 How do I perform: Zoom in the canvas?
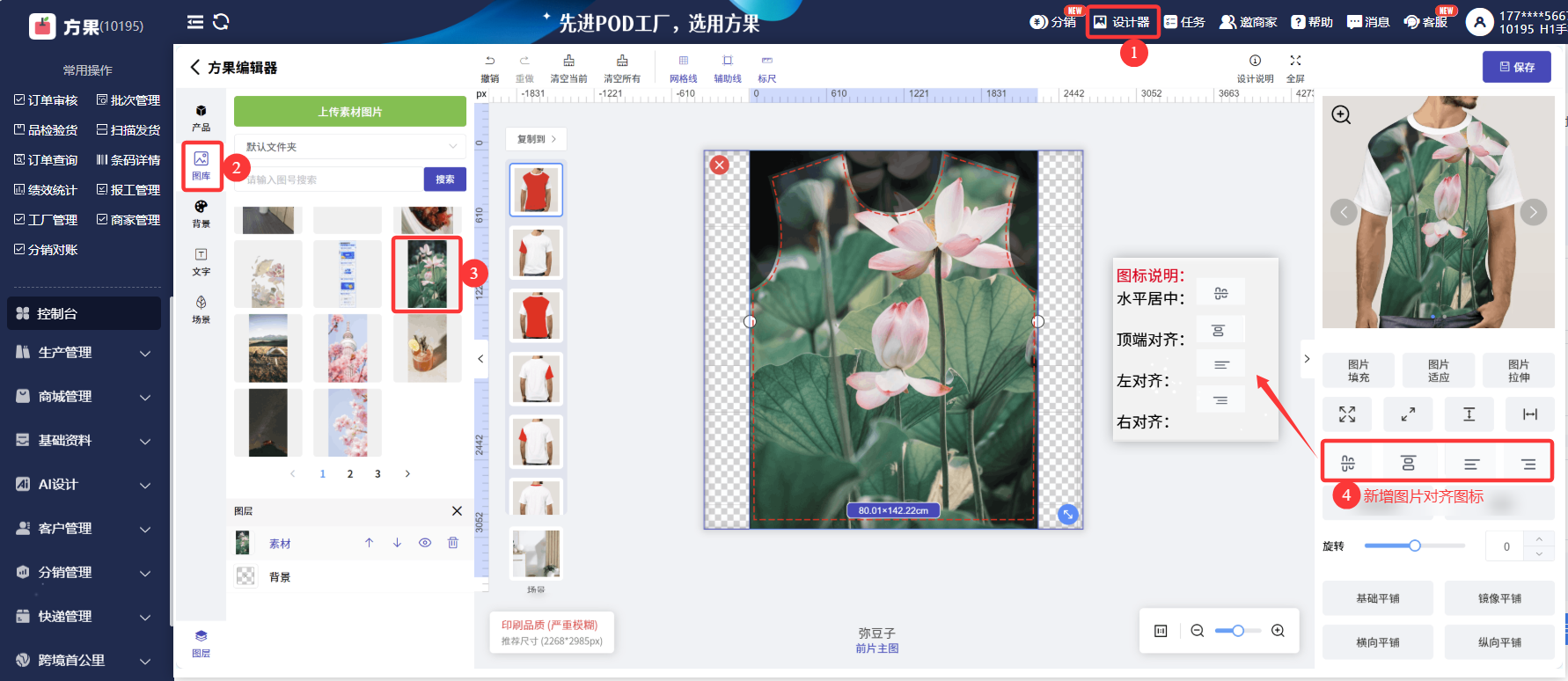1278,631
